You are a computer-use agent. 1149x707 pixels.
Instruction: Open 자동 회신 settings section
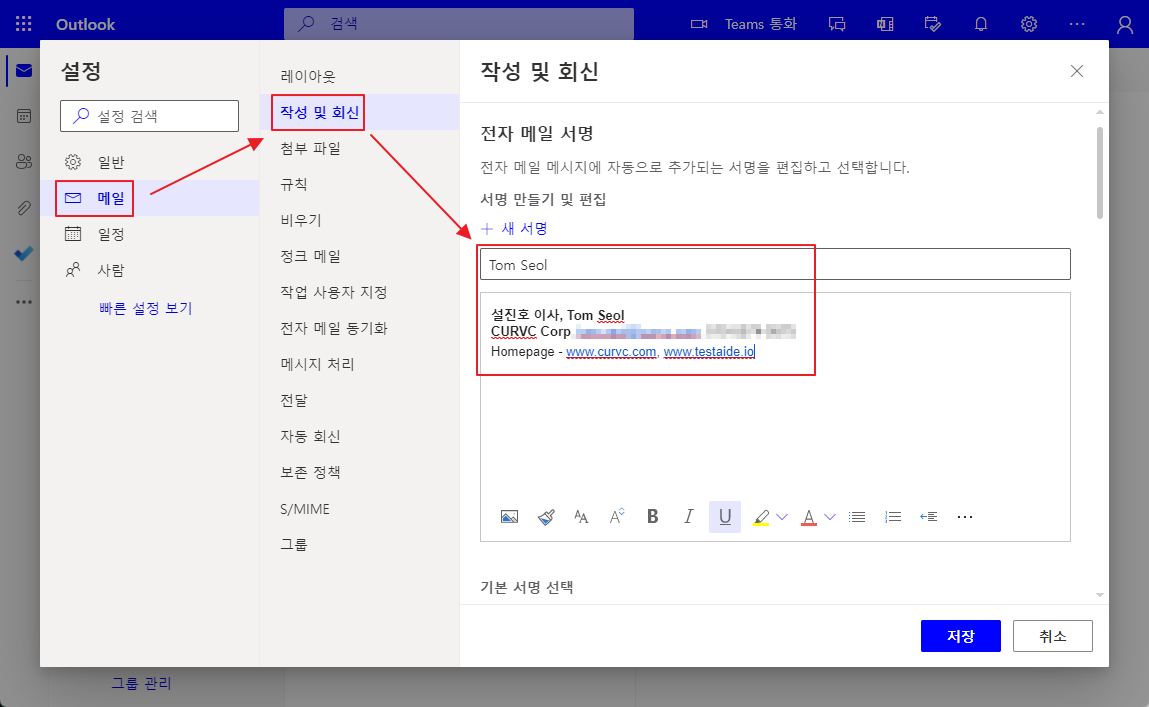tap(310, 436)
